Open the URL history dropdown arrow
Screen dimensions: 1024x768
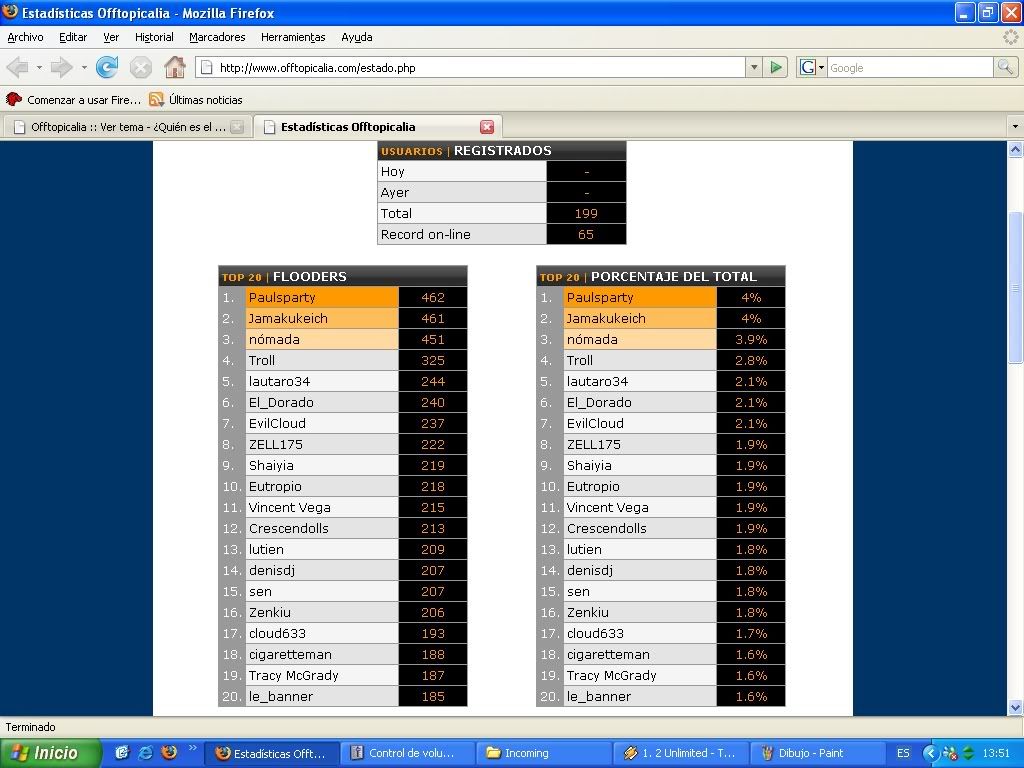(754, 68)
